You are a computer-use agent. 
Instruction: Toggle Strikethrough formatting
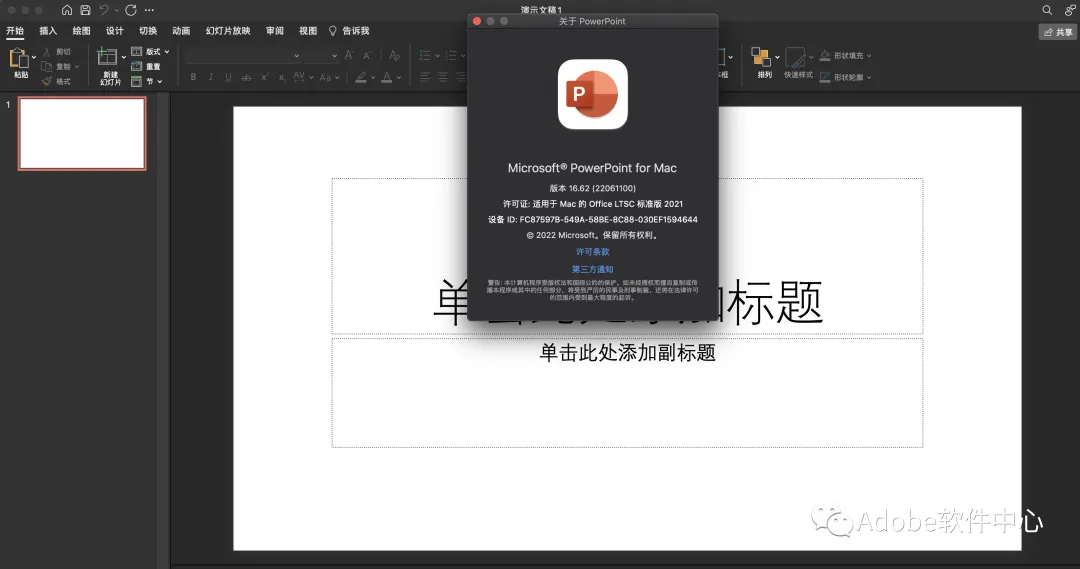[246, 77]
